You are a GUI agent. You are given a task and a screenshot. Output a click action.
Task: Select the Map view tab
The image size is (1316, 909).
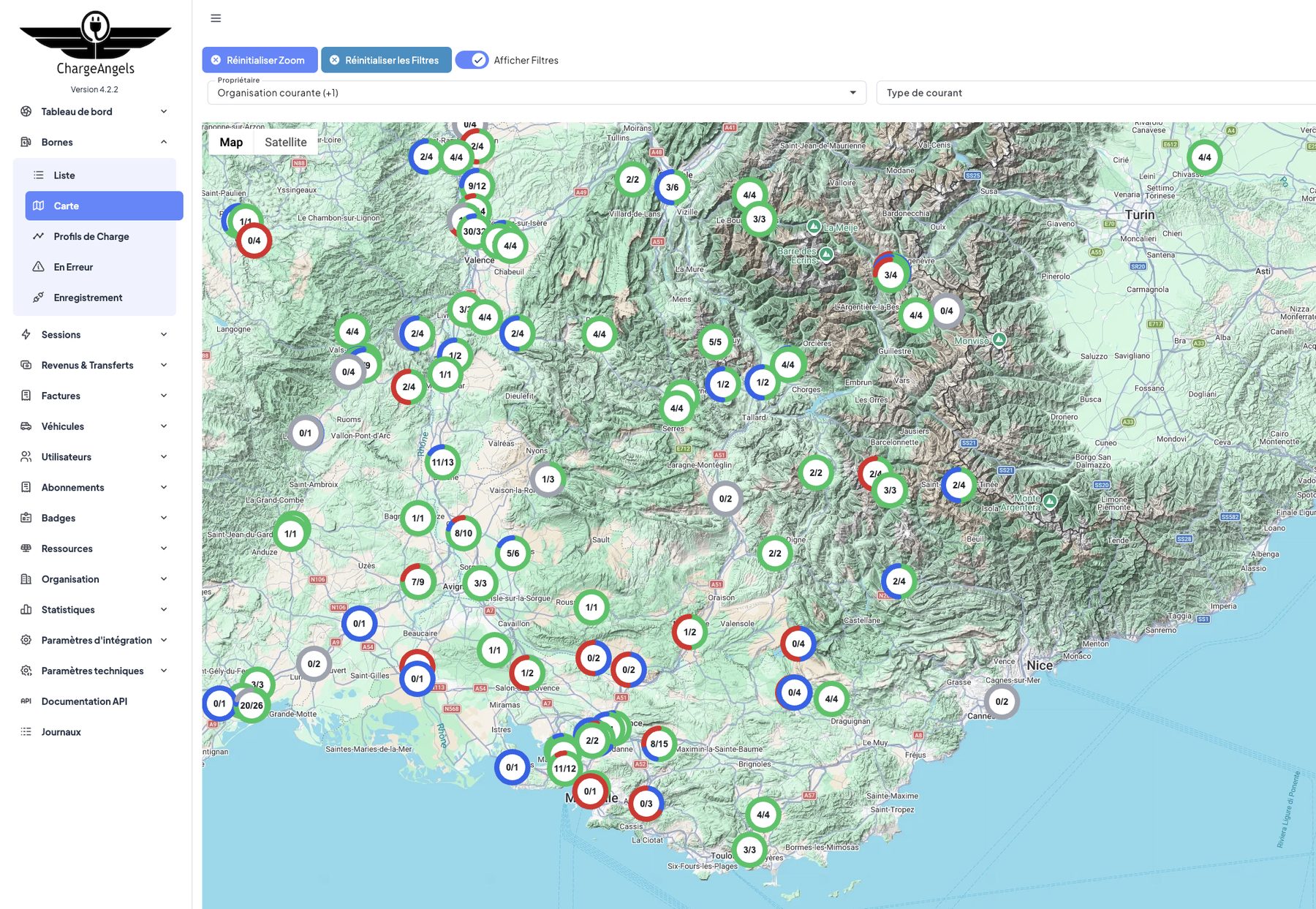pyautogui.click(x=231, y=142)
